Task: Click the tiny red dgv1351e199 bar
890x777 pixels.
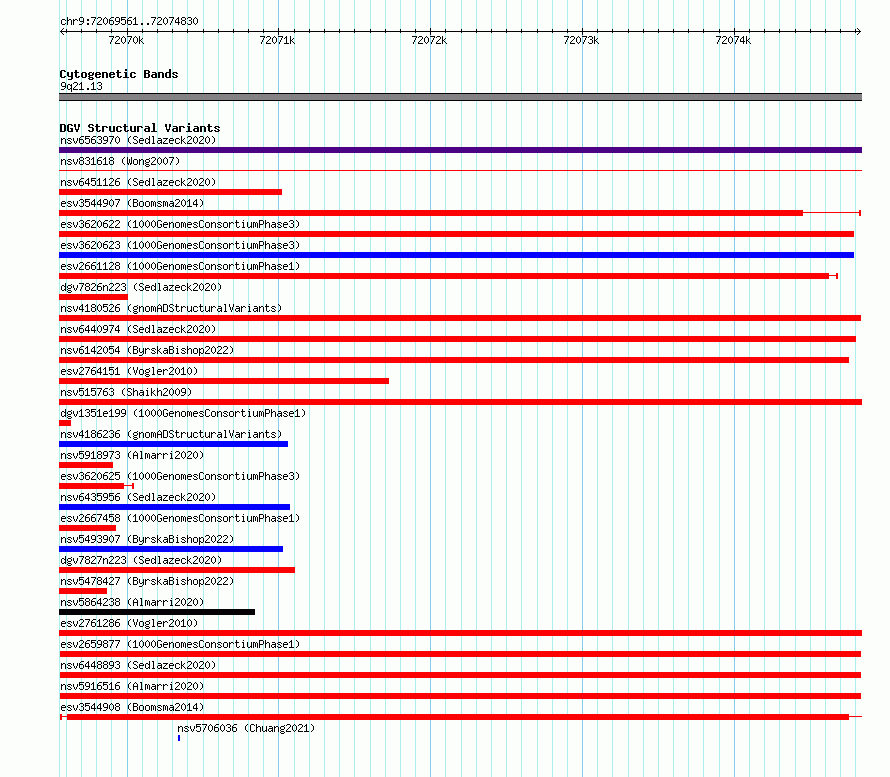Action: pyautogui.click(x=65, y=423)
